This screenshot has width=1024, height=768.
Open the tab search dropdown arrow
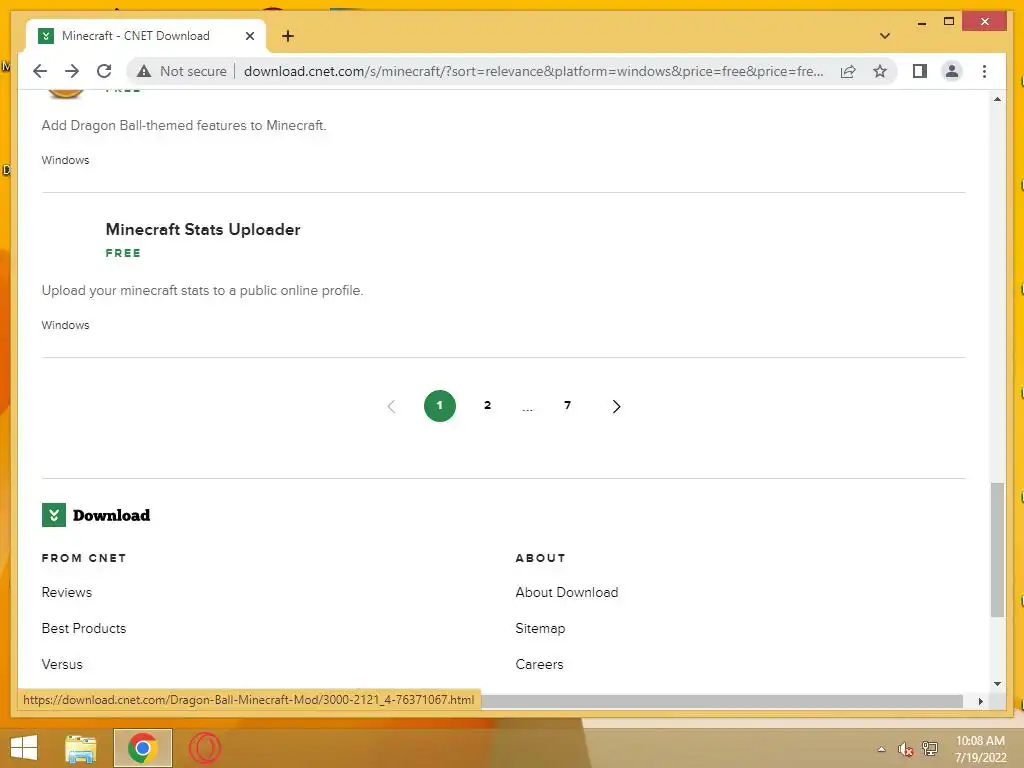pos(884,36)
